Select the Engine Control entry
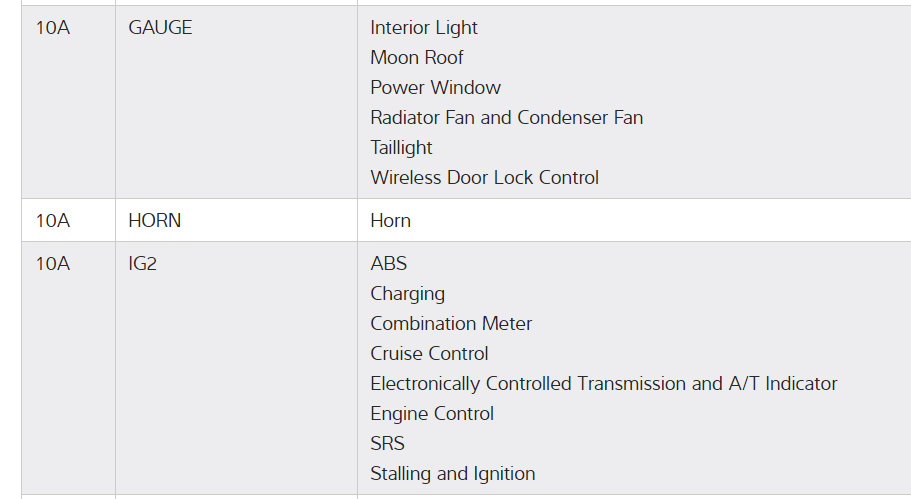Viewport: 911px width, 499px height. tap(432, 414)
